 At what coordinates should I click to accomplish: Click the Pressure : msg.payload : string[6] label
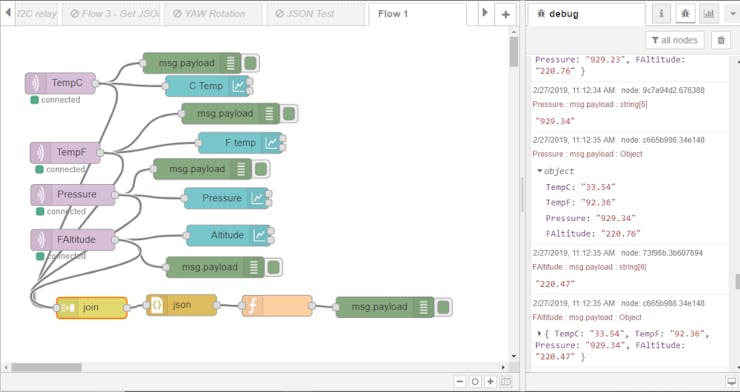590,105
